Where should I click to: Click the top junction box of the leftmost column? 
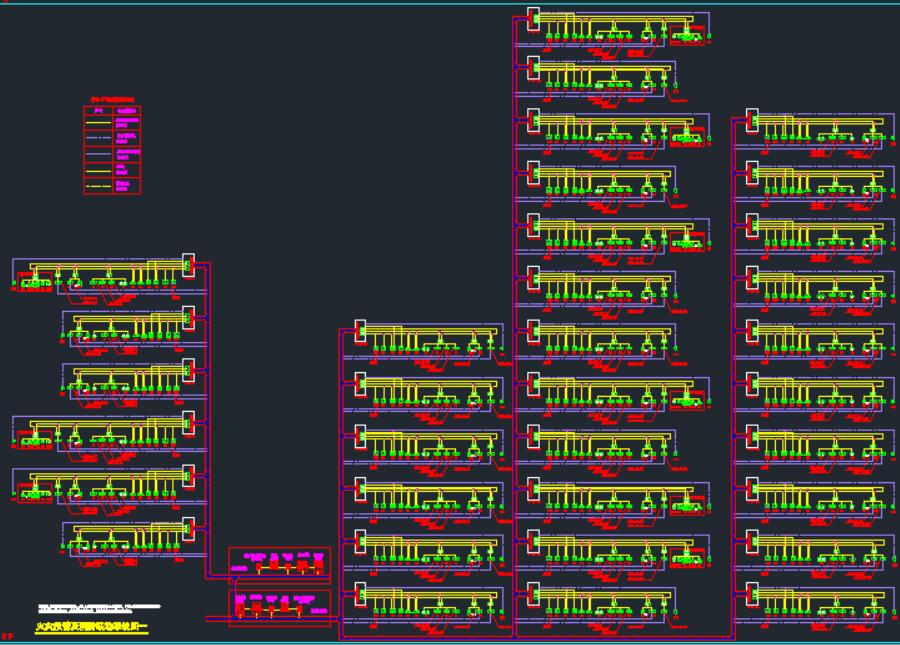coord(187,264)
